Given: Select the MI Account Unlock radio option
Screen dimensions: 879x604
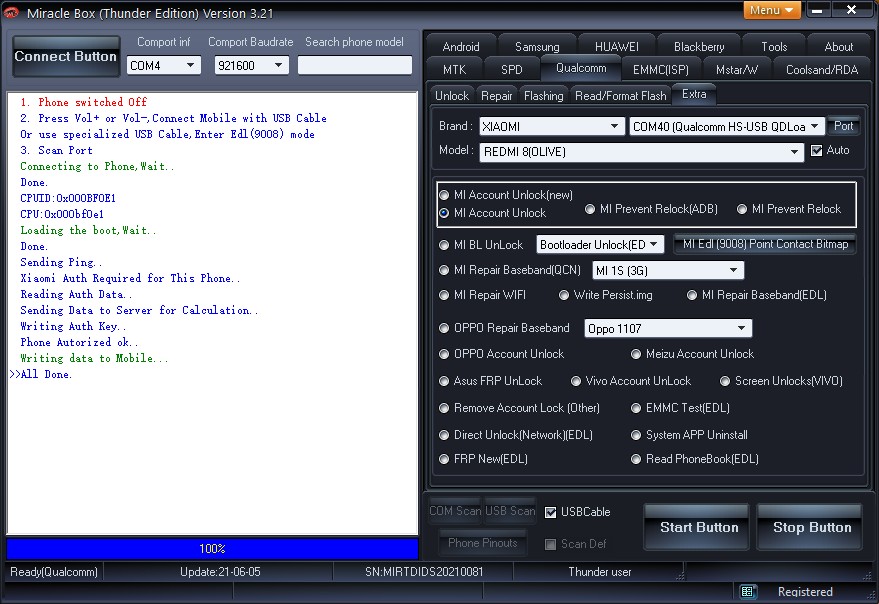Looking at the screenshot, I should coord(444,213).
